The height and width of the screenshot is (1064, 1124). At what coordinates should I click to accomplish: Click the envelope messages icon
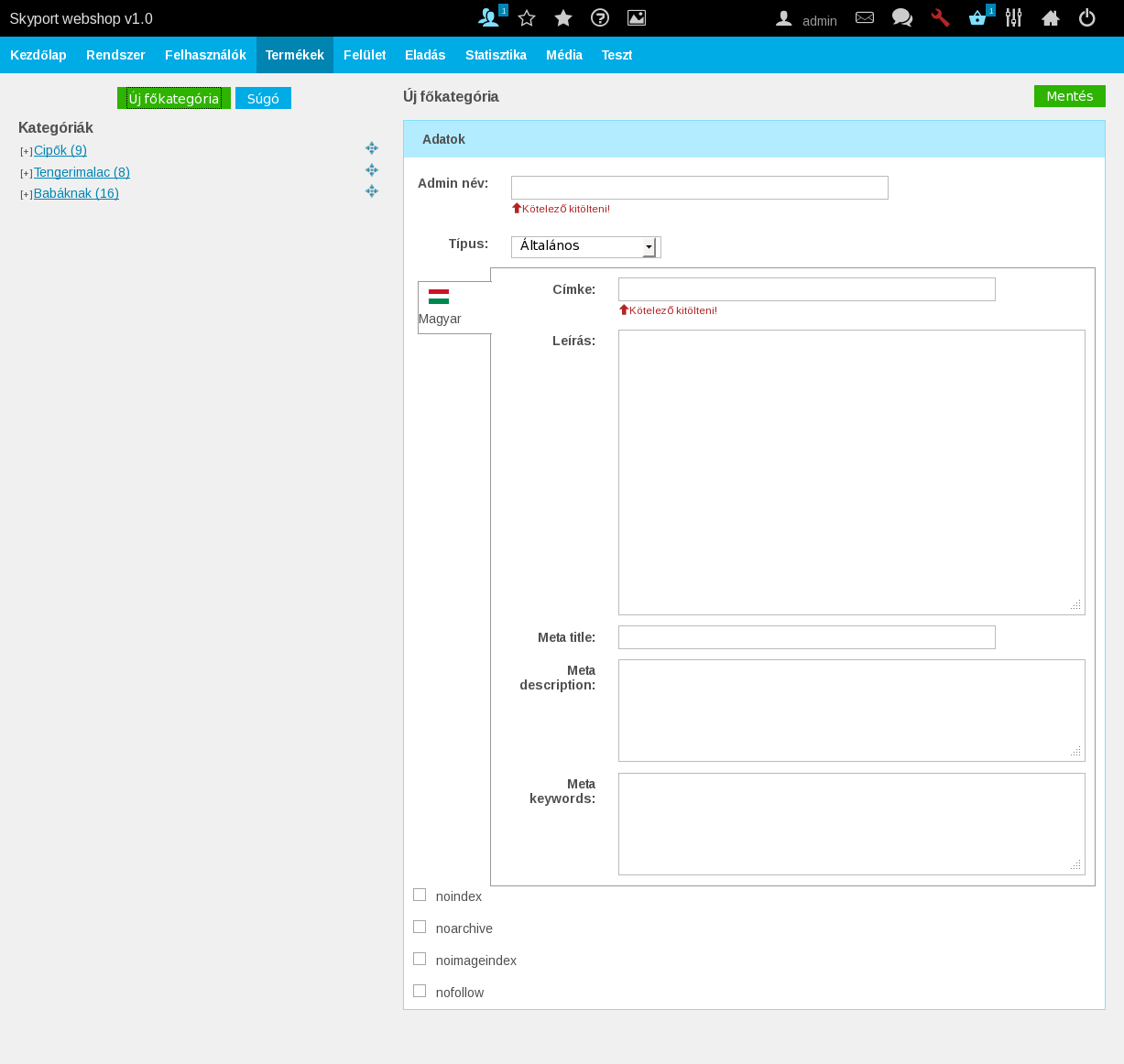[865, 17]
